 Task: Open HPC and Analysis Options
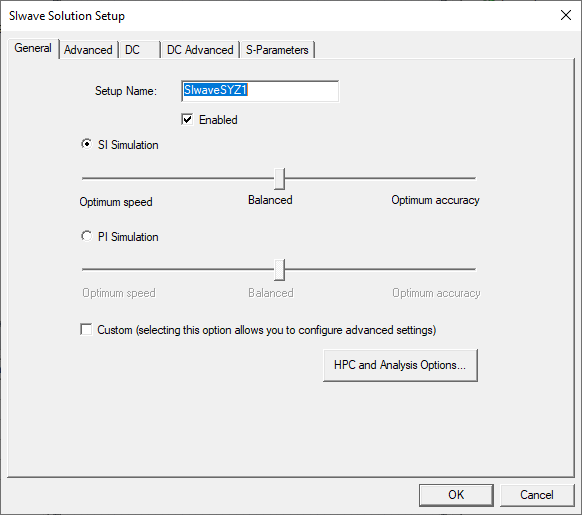click(x=400, y=365)
